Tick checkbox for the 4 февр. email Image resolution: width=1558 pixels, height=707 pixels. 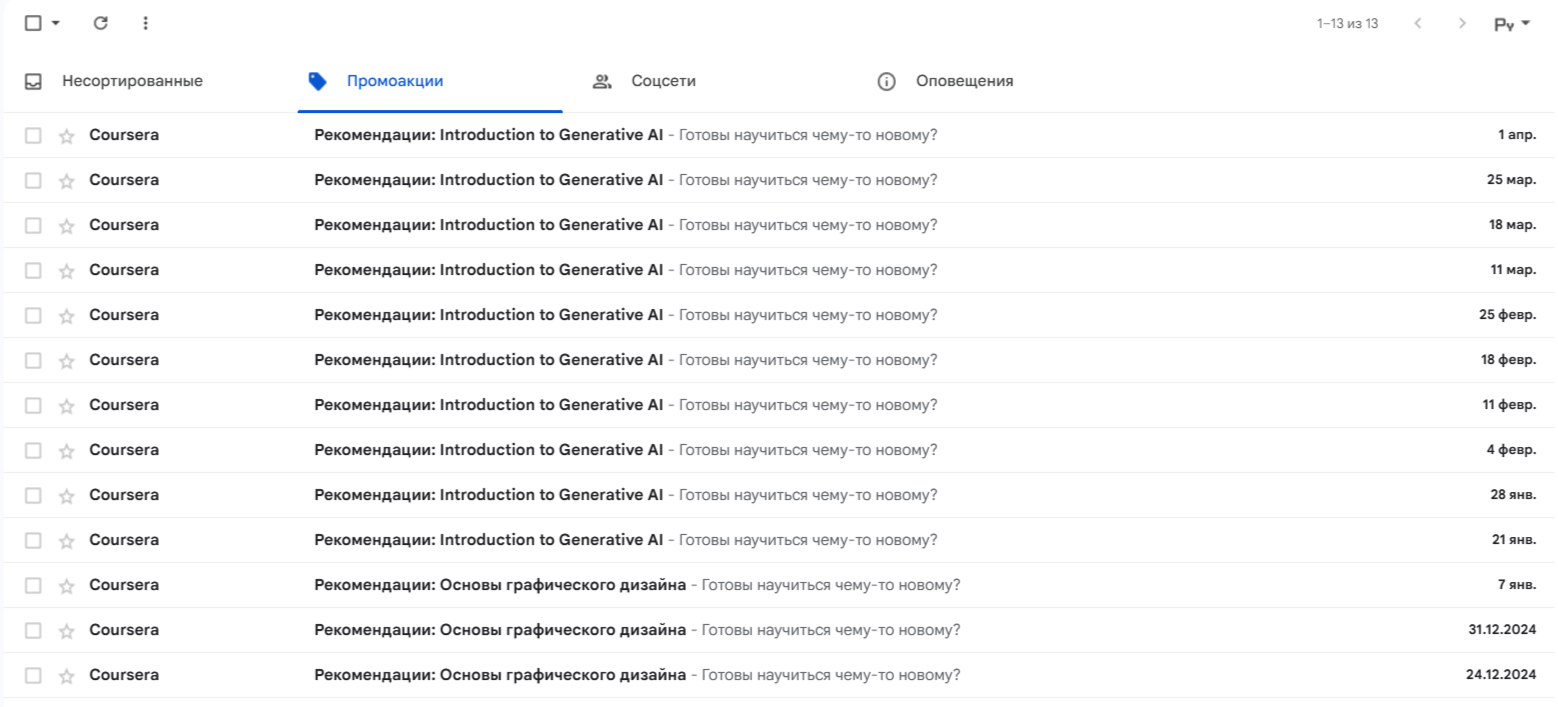33,450
